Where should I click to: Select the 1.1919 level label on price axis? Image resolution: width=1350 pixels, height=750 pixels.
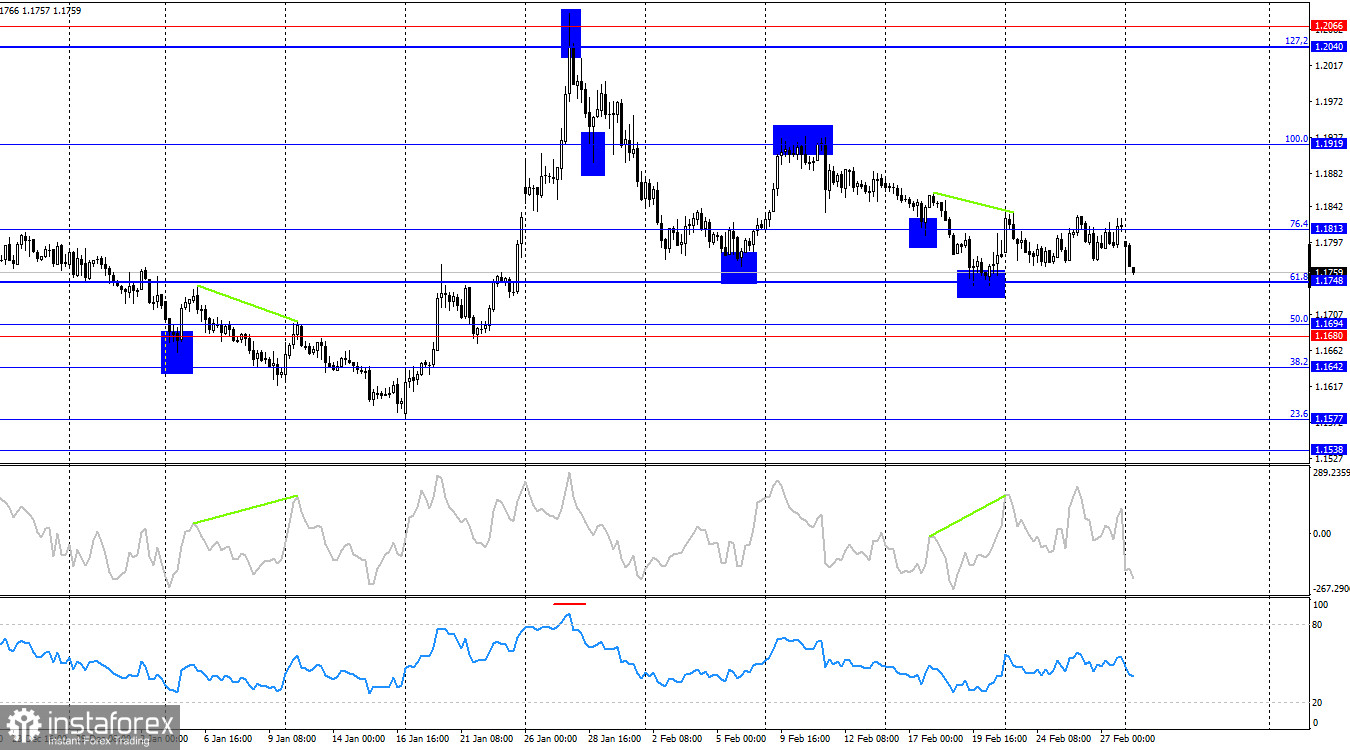[x=1331, y=142]
